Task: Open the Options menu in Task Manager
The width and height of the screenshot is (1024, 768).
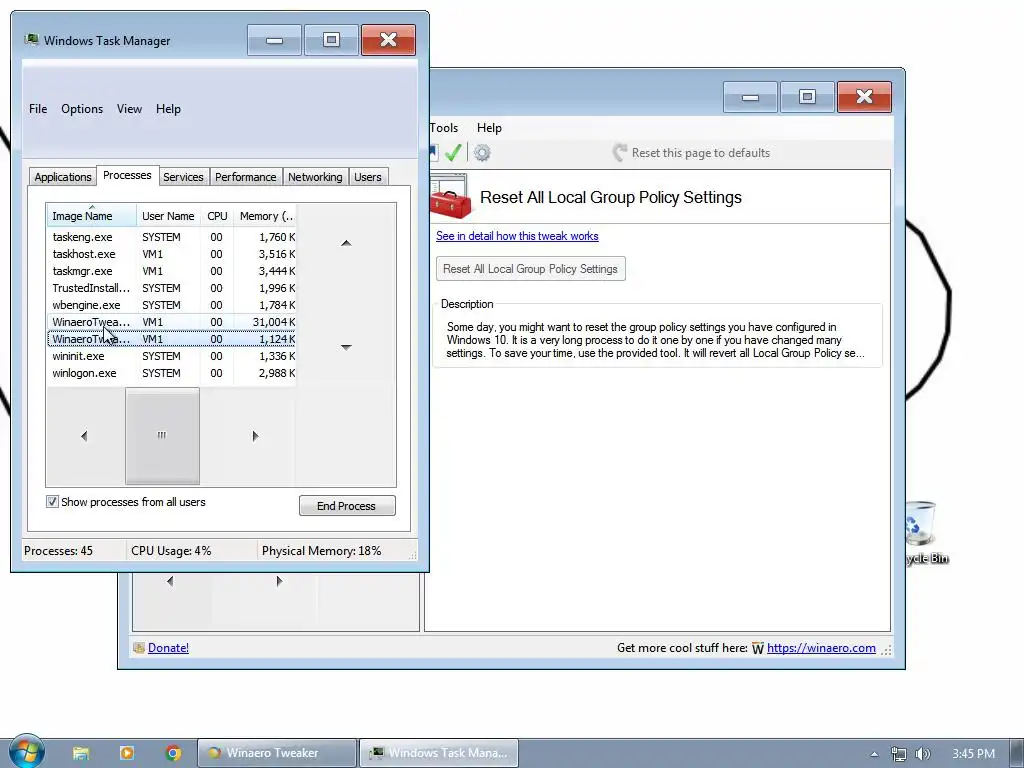Action: [x=82, y=109]
